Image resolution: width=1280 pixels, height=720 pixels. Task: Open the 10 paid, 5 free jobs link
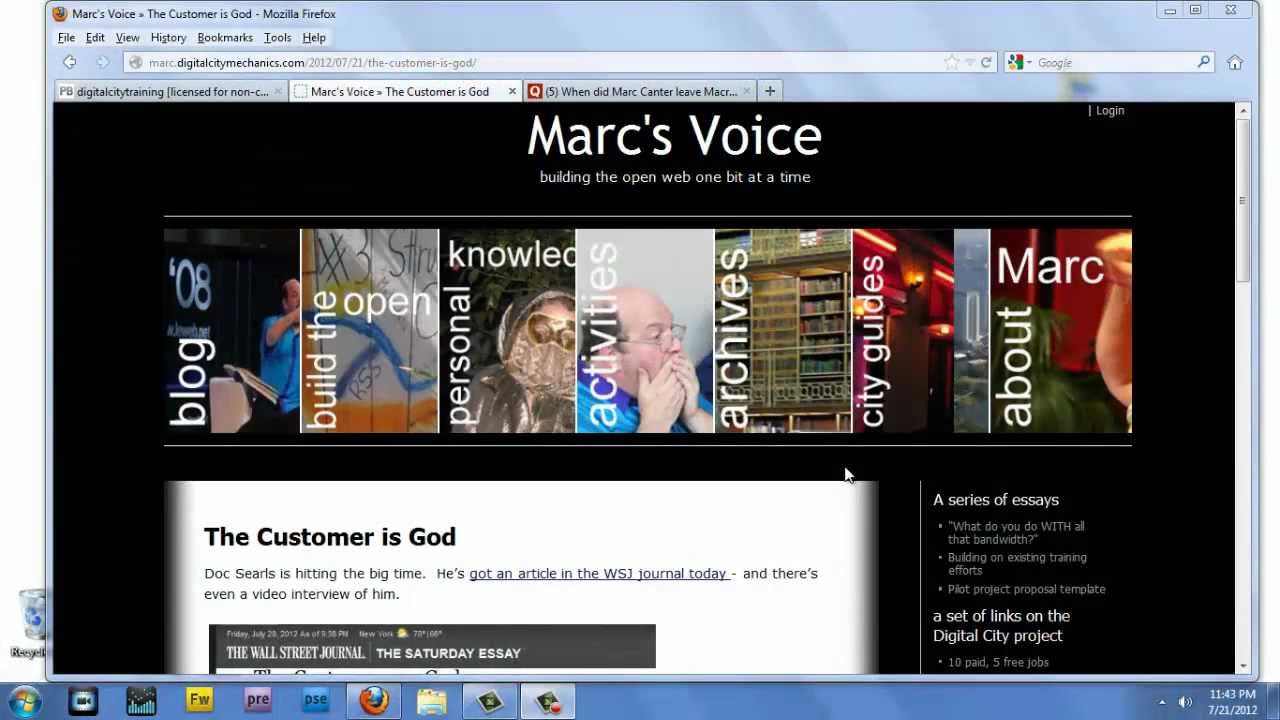click(x=998, y=662)
